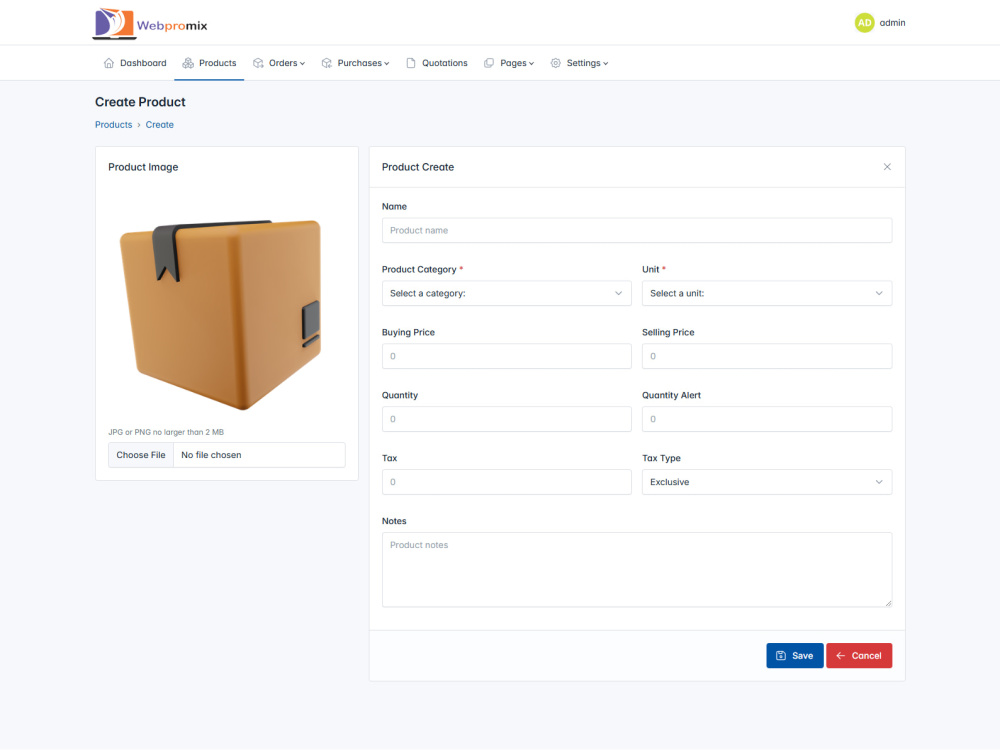Expand the Purchases menu

click(355, 63)
